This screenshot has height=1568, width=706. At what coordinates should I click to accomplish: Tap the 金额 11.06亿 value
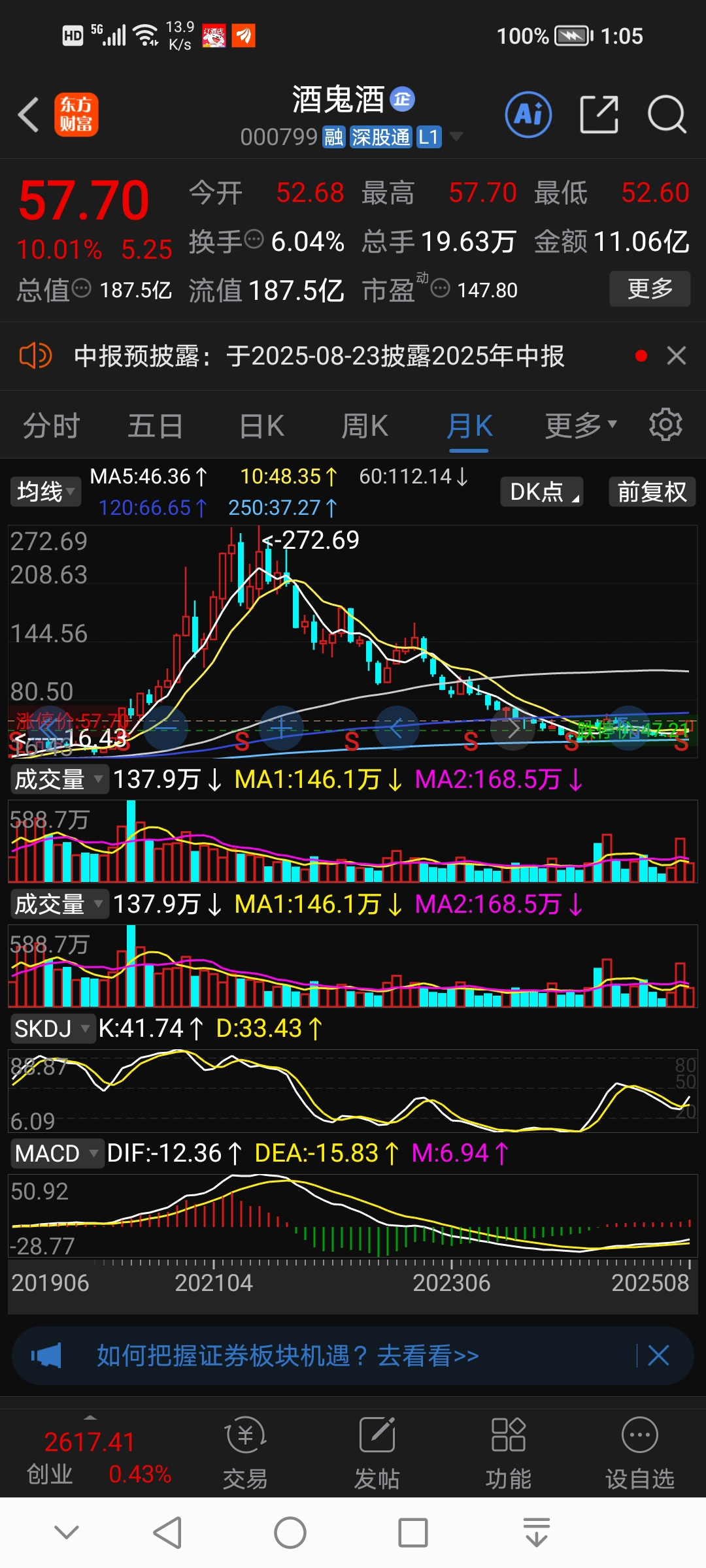coord(612,242)
